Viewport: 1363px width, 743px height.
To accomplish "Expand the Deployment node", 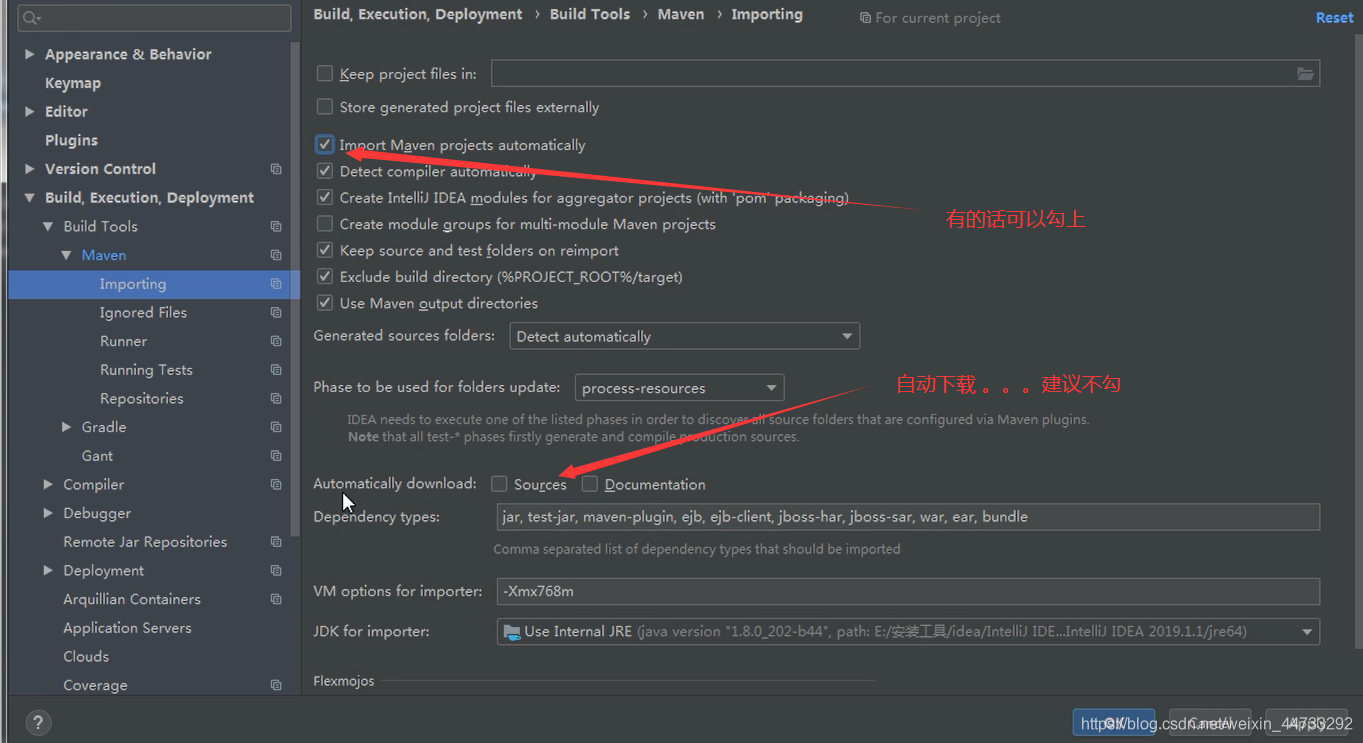I will 48,571.
